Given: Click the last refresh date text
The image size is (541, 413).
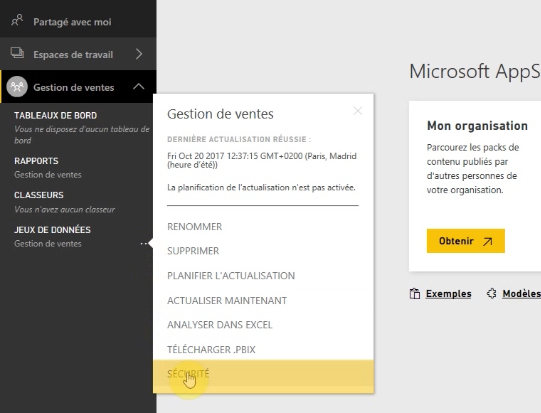Looking at the screenshot, I should click(x=262, y=160).
